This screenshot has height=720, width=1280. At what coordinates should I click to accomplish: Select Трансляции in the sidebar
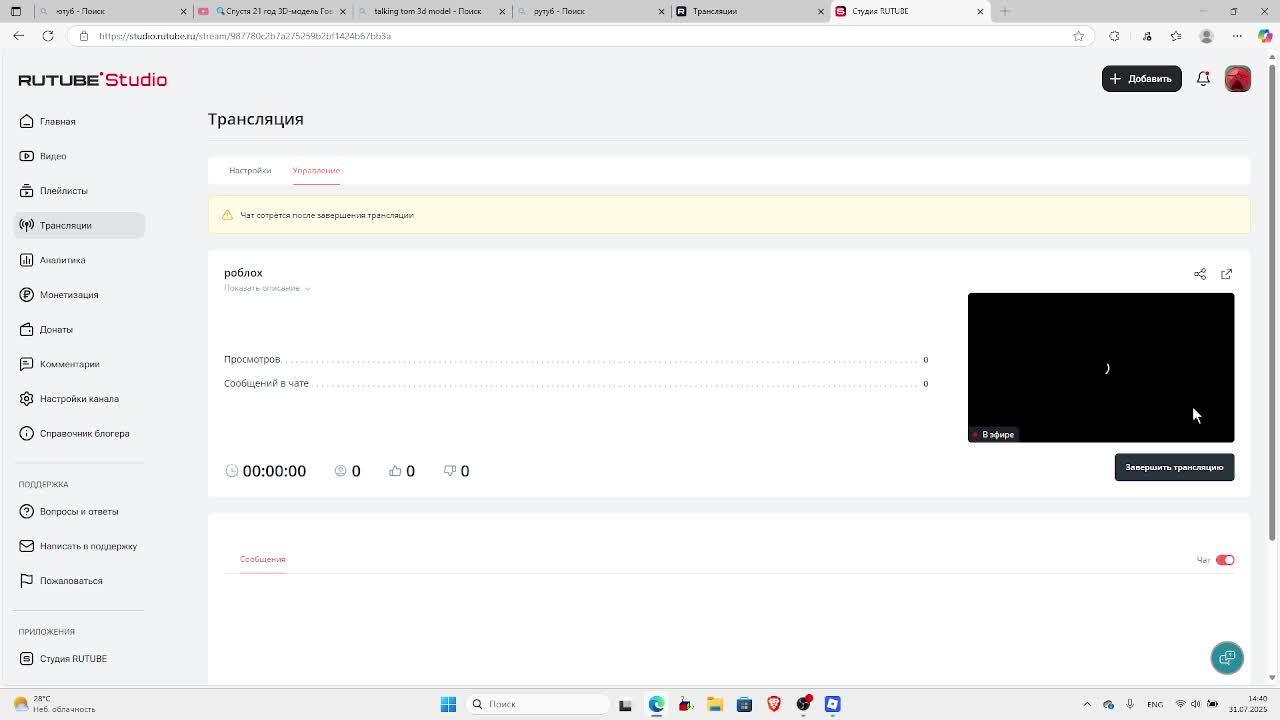[79, 225]
